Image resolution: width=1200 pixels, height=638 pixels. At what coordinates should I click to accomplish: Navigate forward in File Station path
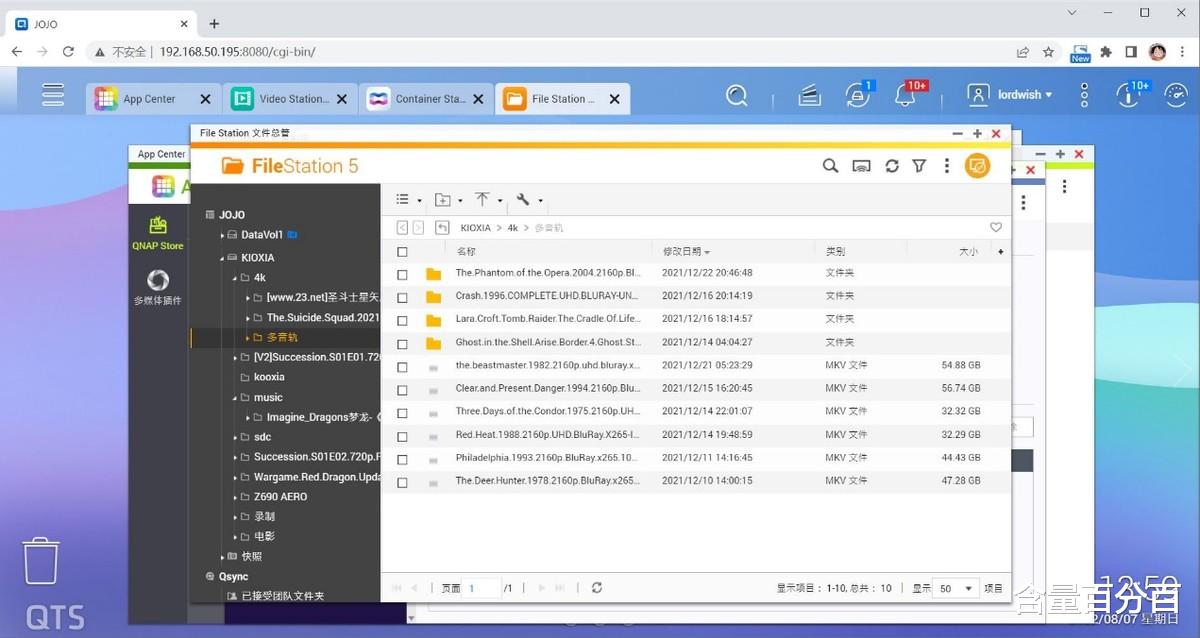[x=418, y=228]
